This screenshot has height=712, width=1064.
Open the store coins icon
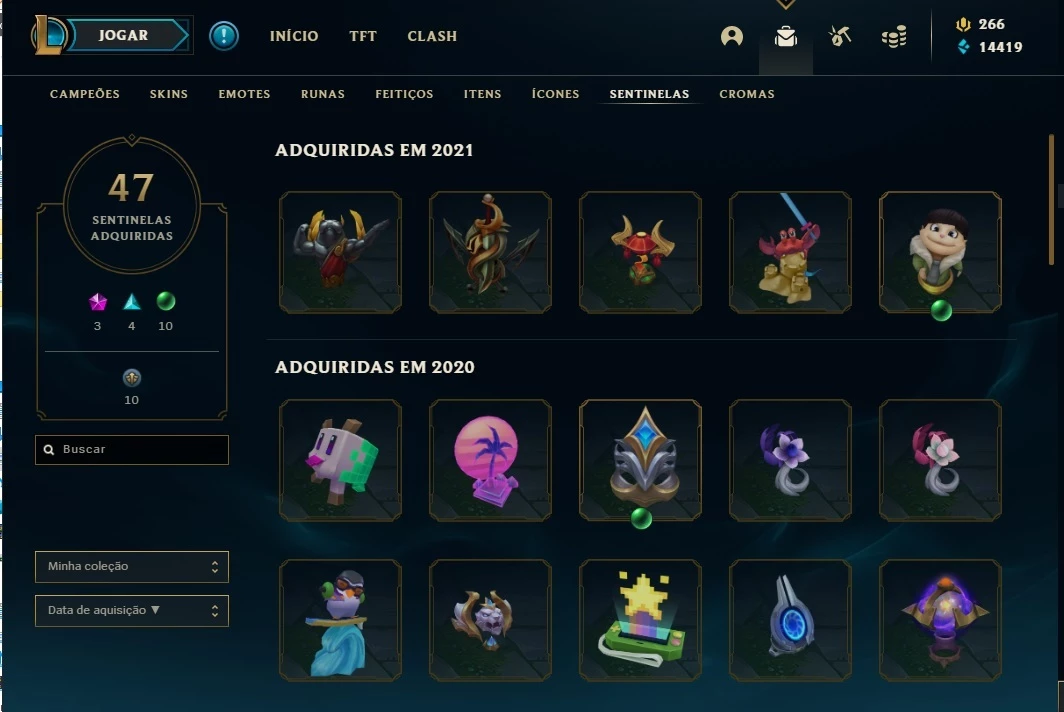click(x=894, y=37)
